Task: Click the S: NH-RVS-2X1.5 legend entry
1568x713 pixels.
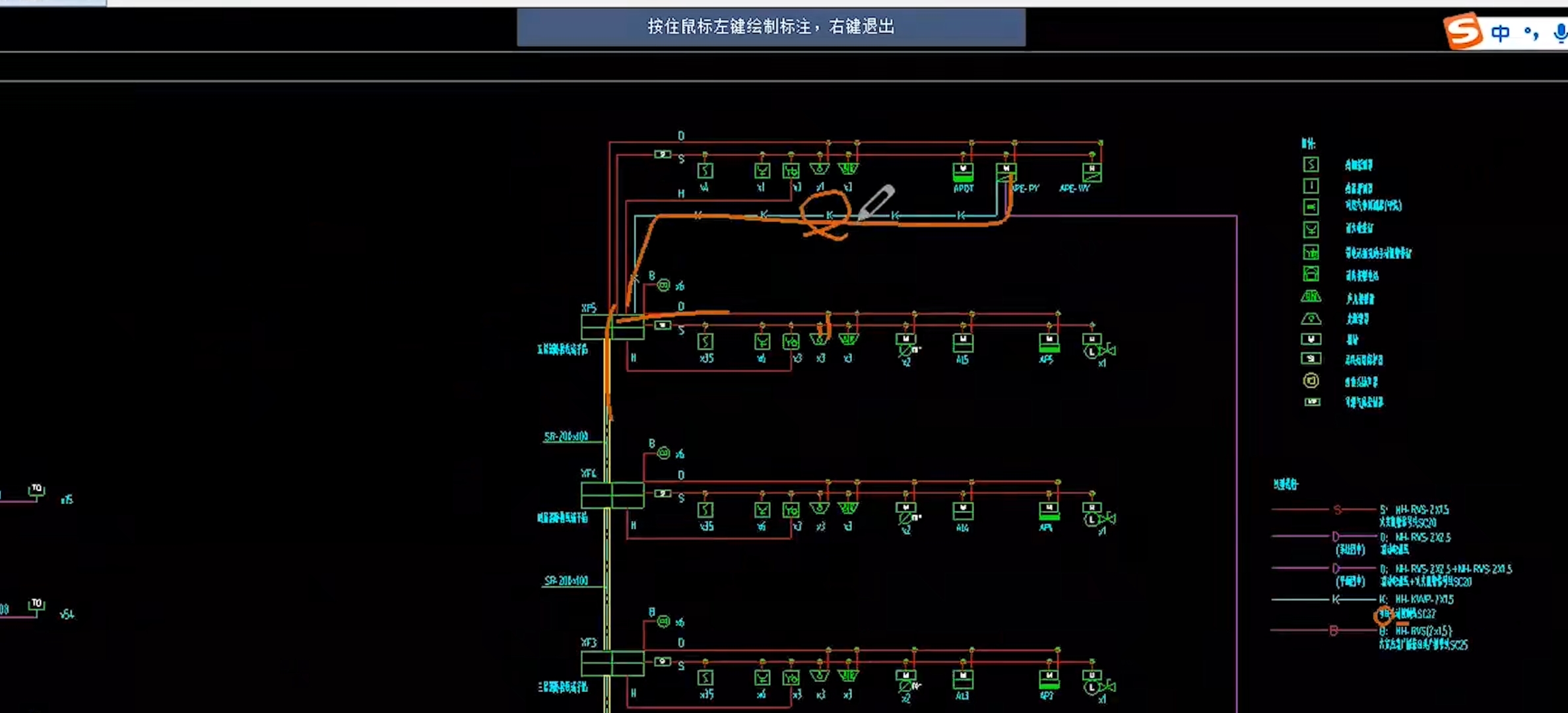Action: (1414, 510)
